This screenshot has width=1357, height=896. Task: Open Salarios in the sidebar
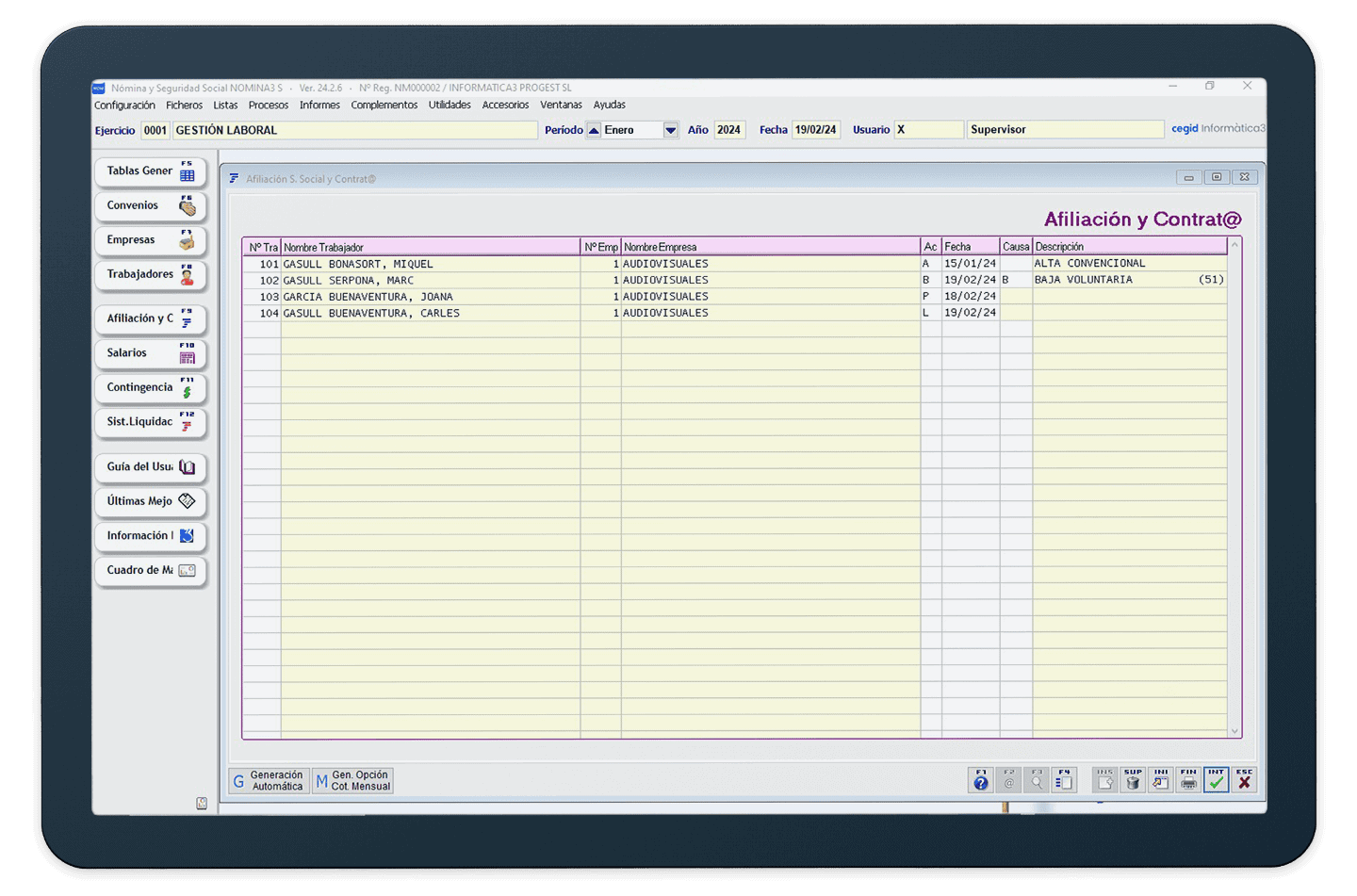(150, 353)
